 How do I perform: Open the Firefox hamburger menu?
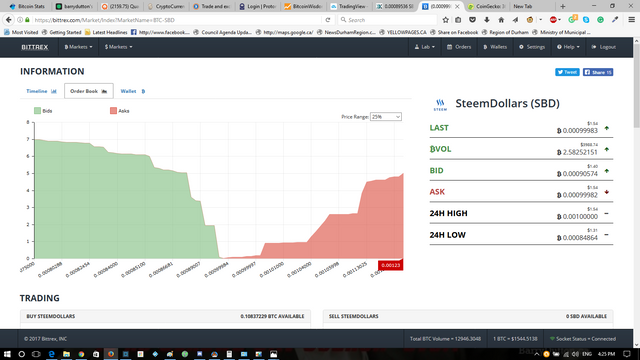click(631, 20)
